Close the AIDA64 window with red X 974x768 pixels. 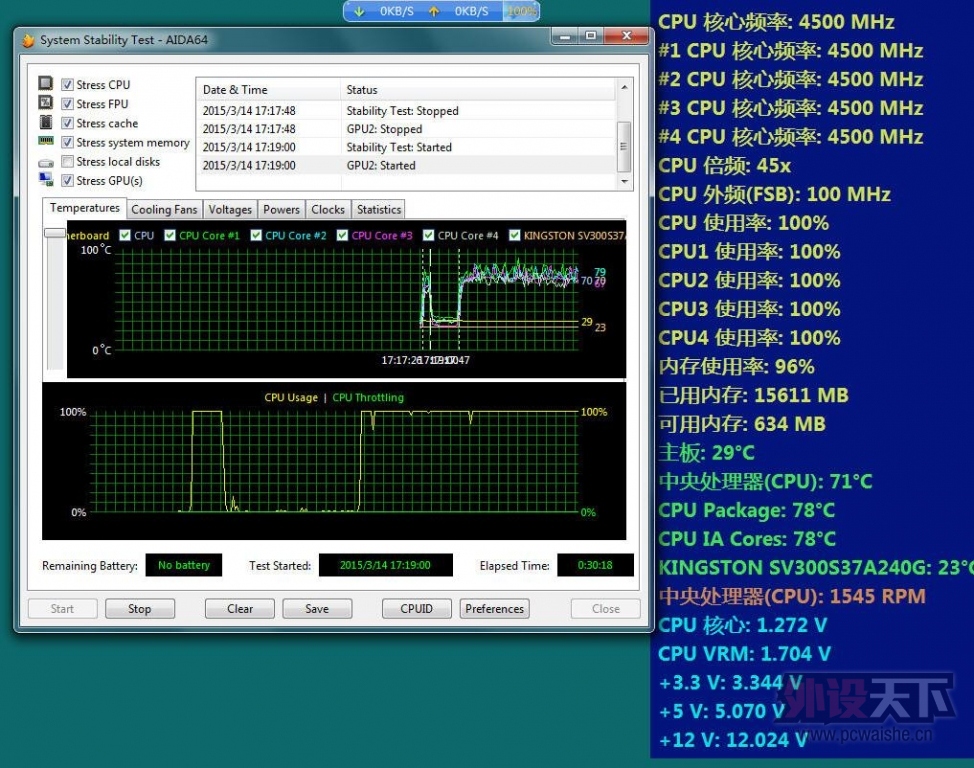(626, 36)
